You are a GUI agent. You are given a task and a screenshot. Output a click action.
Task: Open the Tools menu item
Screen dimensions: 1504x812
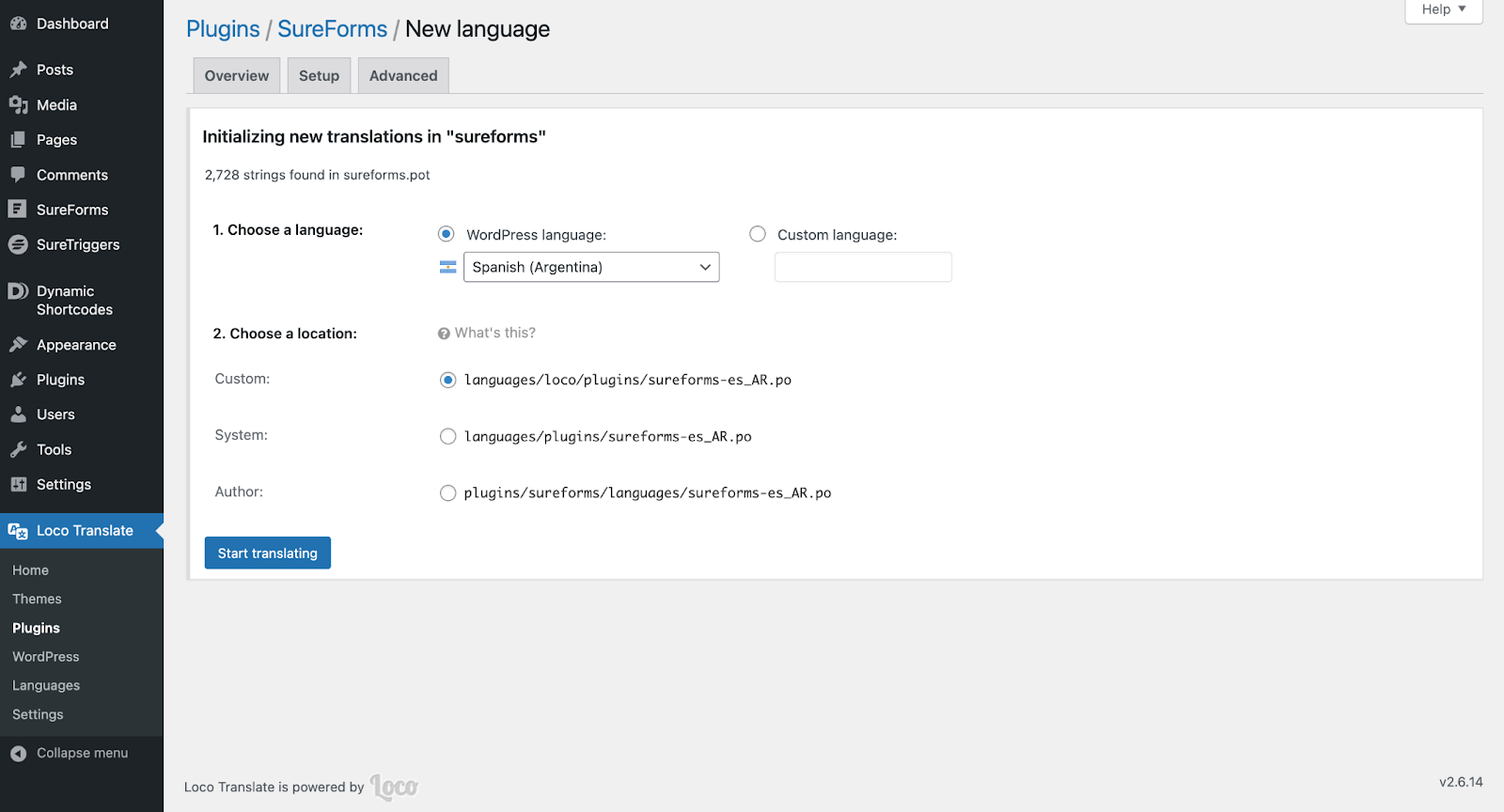pos(82,449)
